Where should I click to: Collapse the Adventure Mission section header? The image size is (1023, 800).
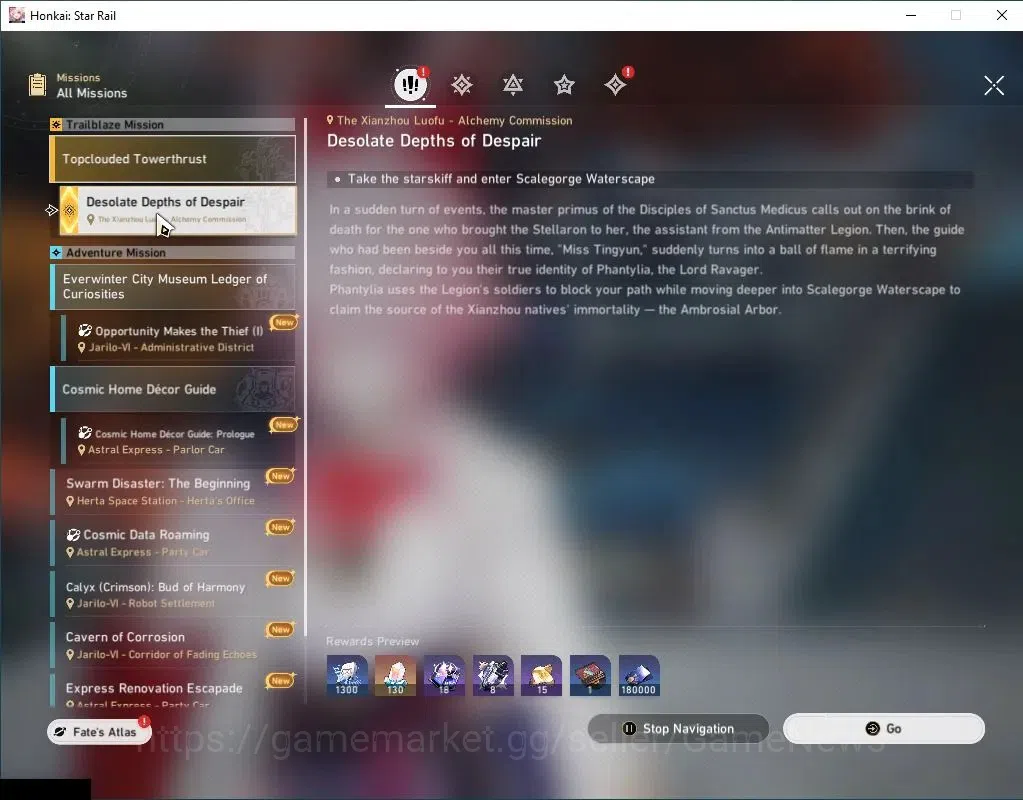click(x=172, y=253)
